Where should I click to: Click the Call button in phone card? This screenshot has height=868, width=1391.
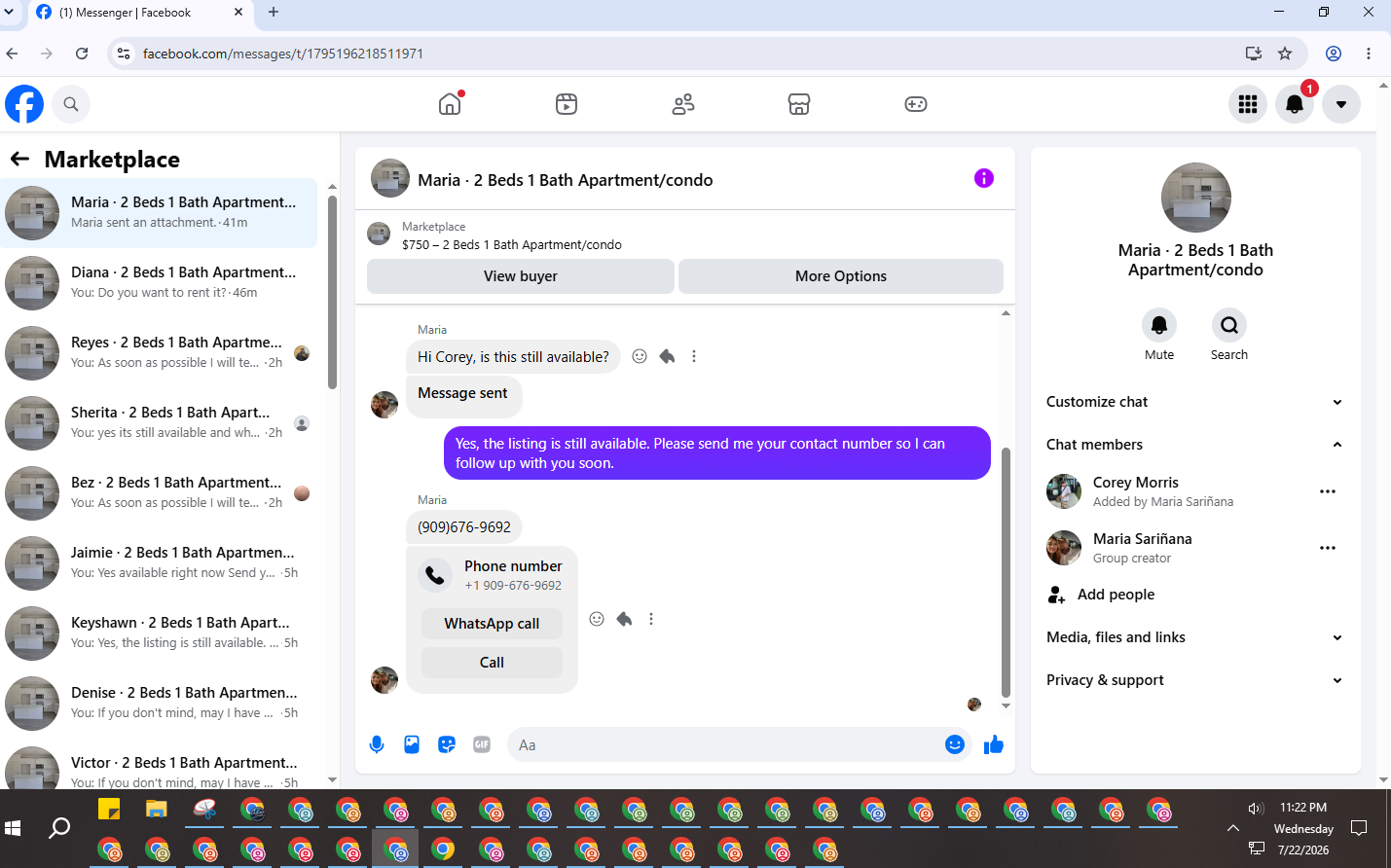492,663
